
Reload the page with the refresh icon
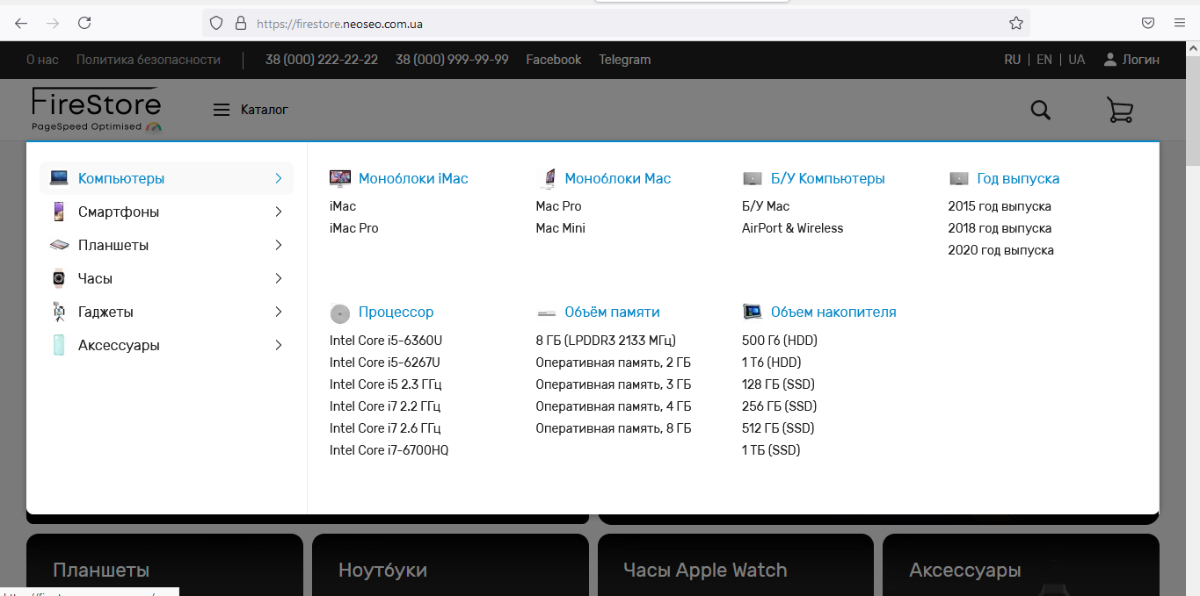(x=85, y=23)
